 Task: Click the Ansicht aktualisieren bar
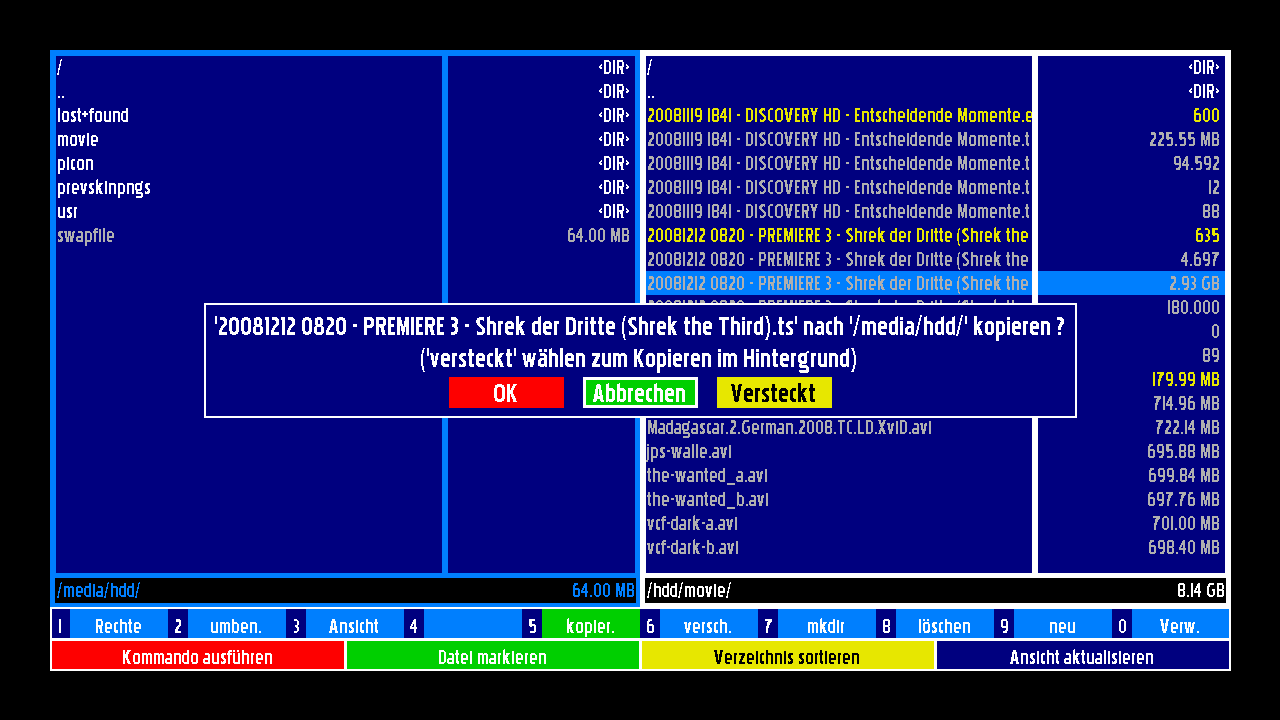1082,657
